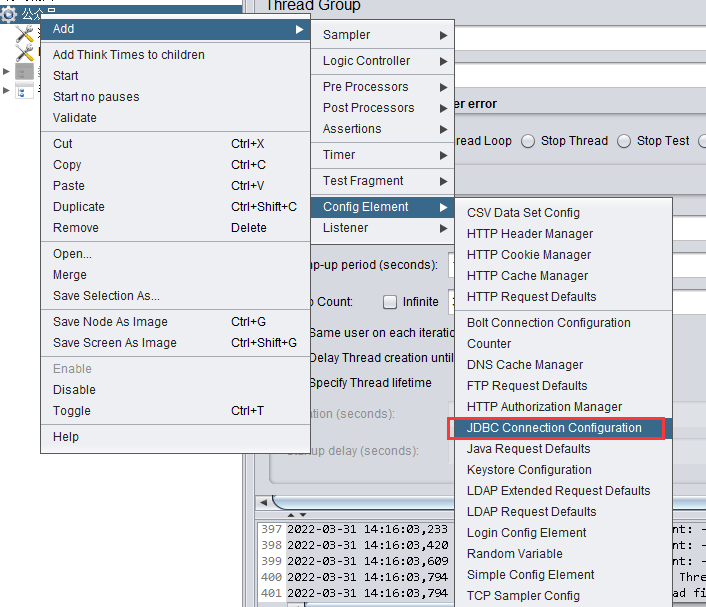Click Save Selection As...
Image resolution: width=706 pixels, height=607 pixels.
pos(175,296)
